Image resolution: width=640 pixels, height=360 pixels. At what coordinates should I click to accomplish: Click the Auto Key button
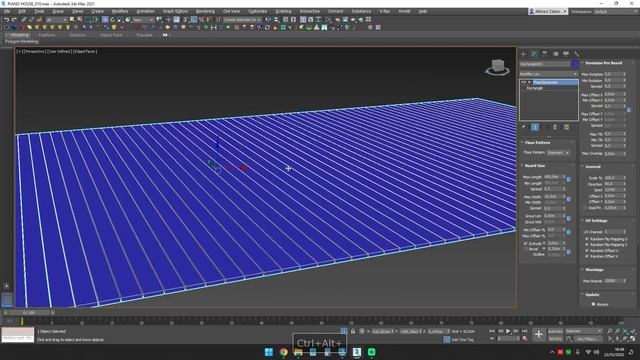556,331
